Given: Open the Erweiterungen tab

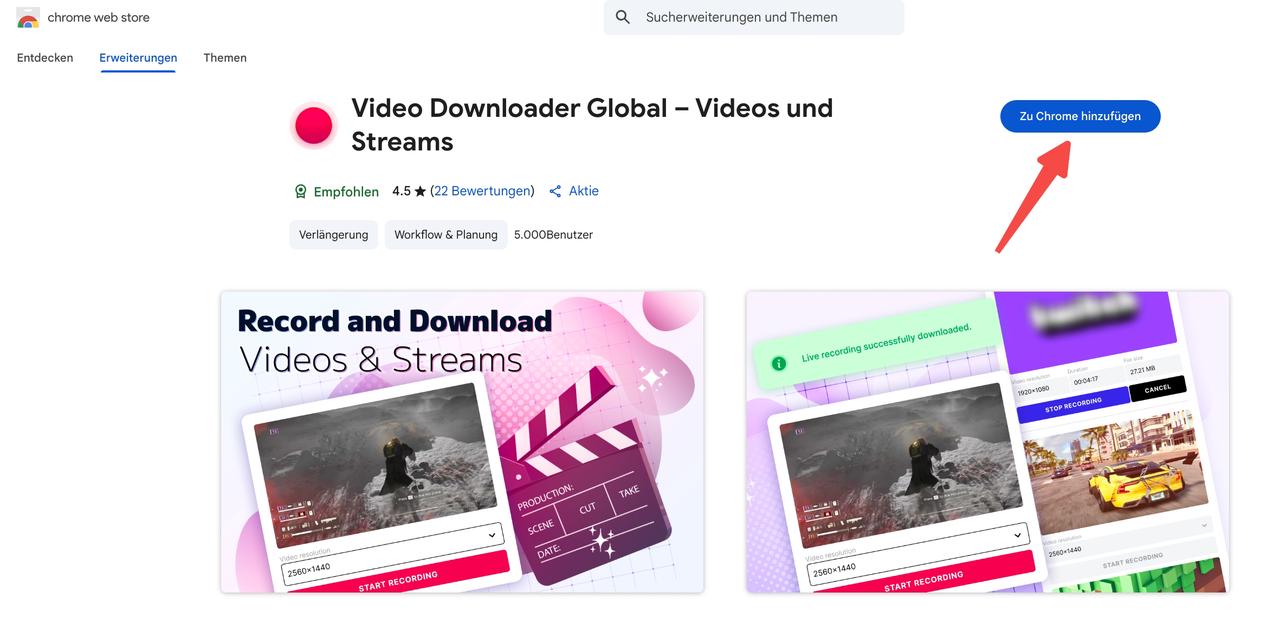Looking at the screenshot, I should click(138, 58).
